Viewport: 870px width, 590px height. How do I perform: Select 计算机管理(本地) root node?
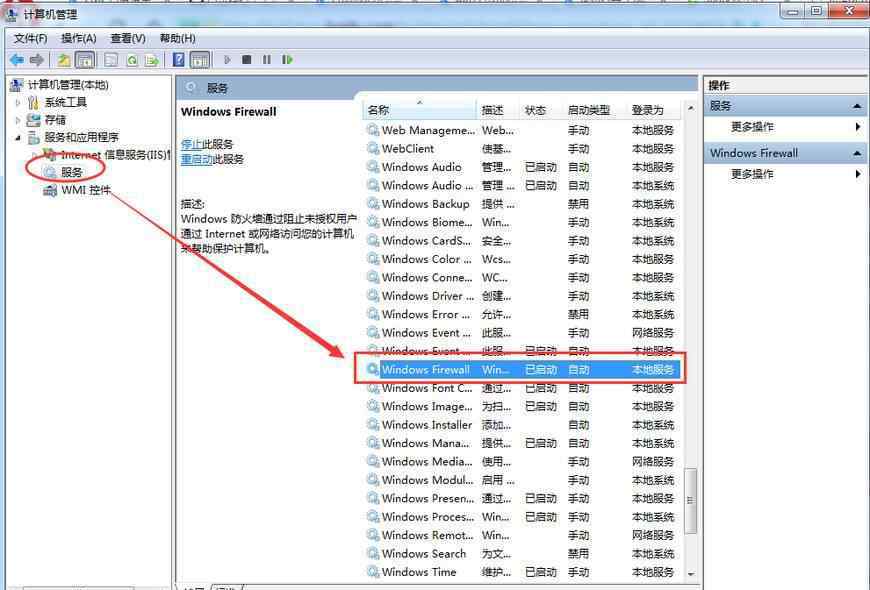pos(68,85)
